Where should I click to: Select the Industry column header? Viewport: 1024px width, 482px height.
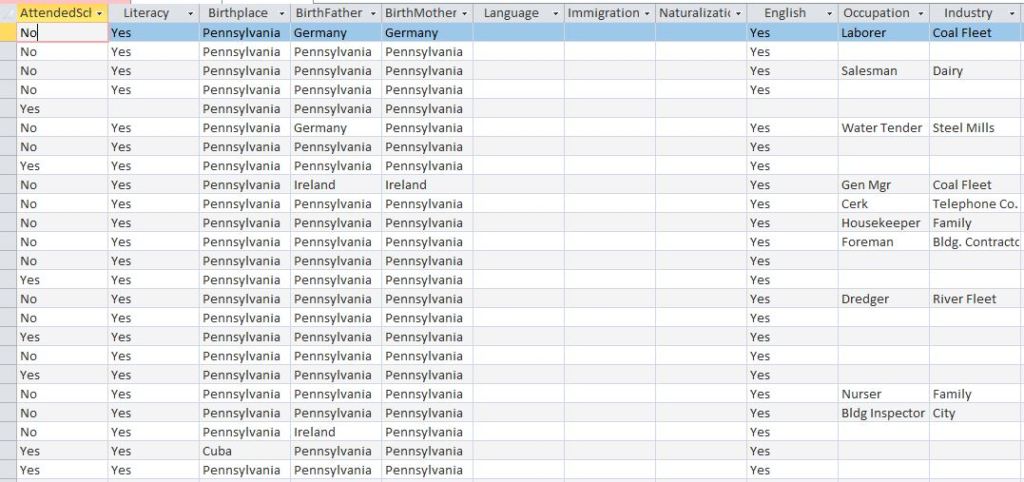pos(967,14)
